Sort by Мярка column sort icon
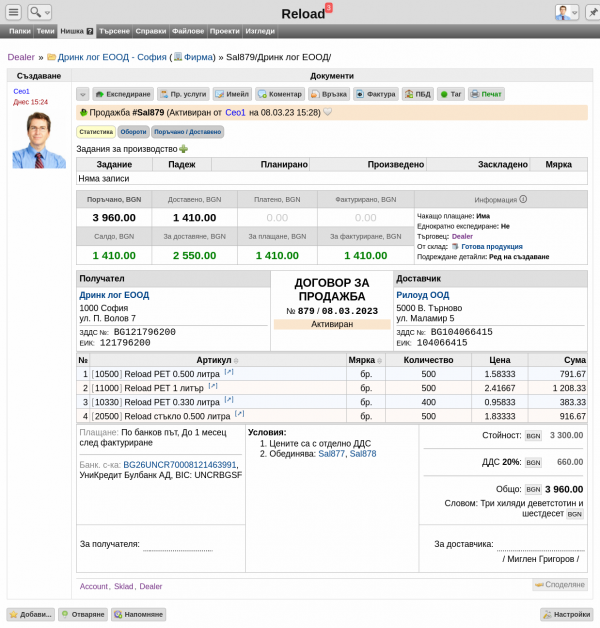Viewport: 600px width, 628px height. 379,361
